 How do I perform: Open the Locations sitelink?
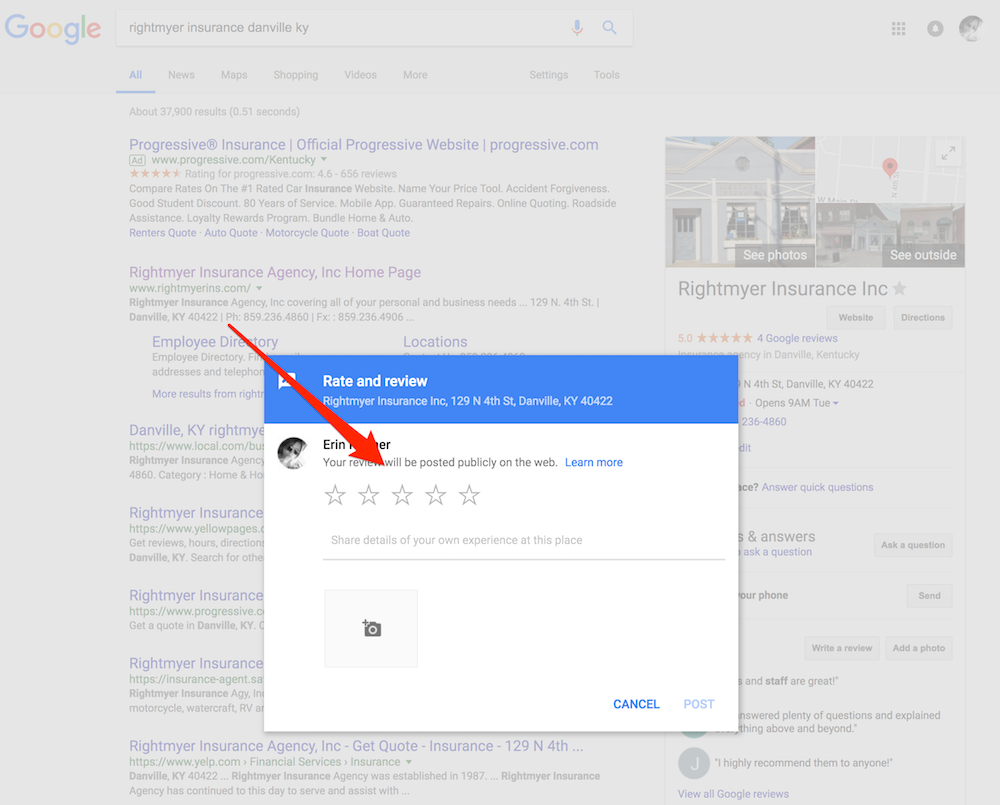(x=435, y=342)
